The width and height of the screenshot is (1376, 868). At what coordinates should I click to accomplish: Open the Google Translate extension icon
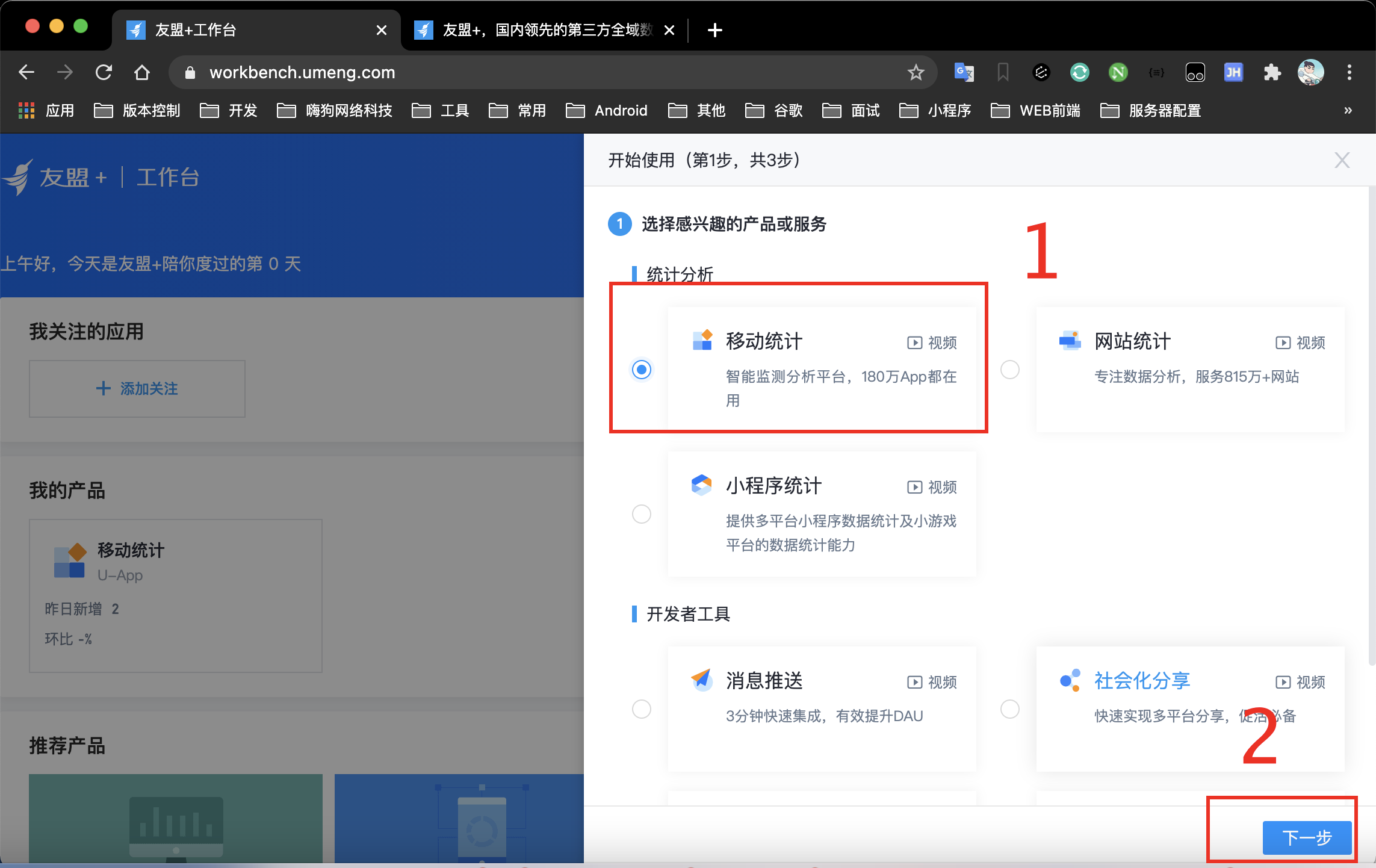964,72
